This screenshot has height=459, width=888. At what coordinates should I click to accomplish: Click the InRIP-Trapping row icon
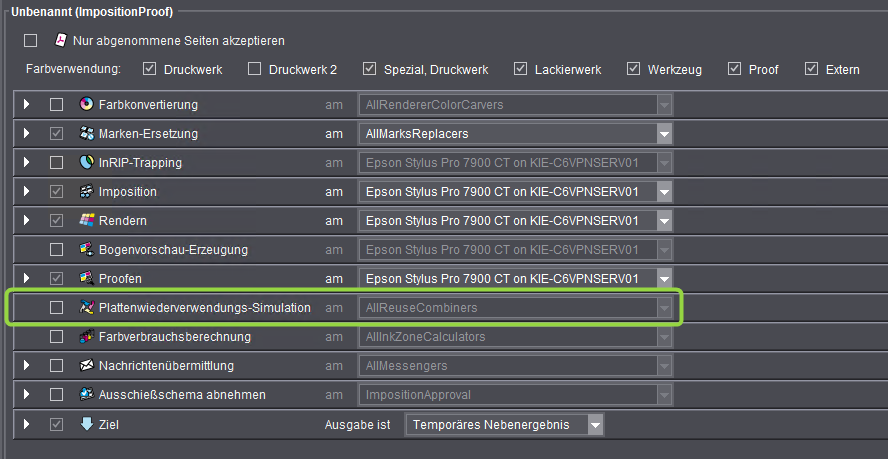click(x=86, y=163)
